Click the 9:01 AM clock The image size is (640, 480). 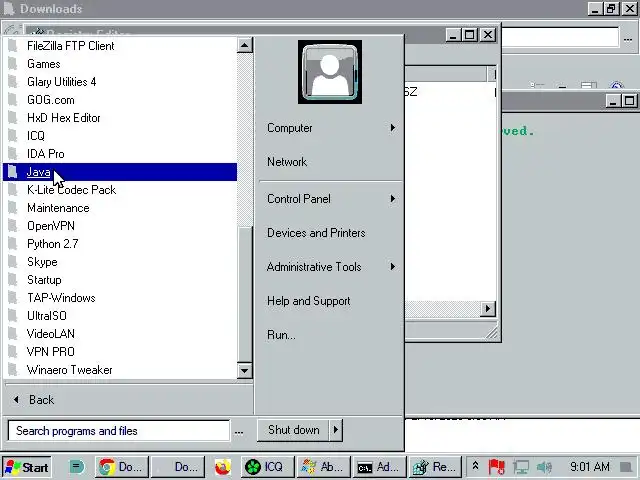(589, 466)
